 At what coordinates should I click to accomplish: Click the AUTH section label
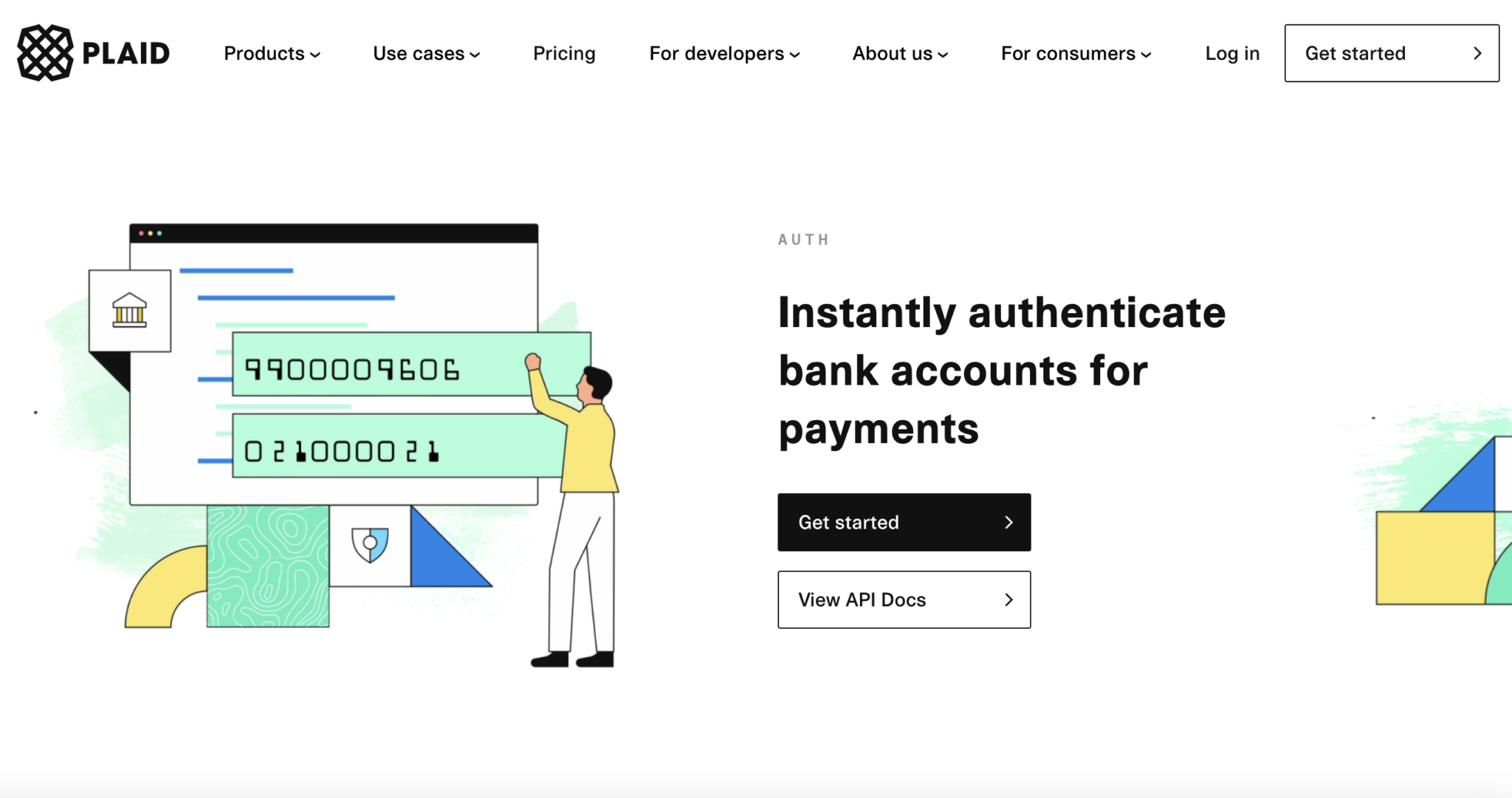click(805, 239)
